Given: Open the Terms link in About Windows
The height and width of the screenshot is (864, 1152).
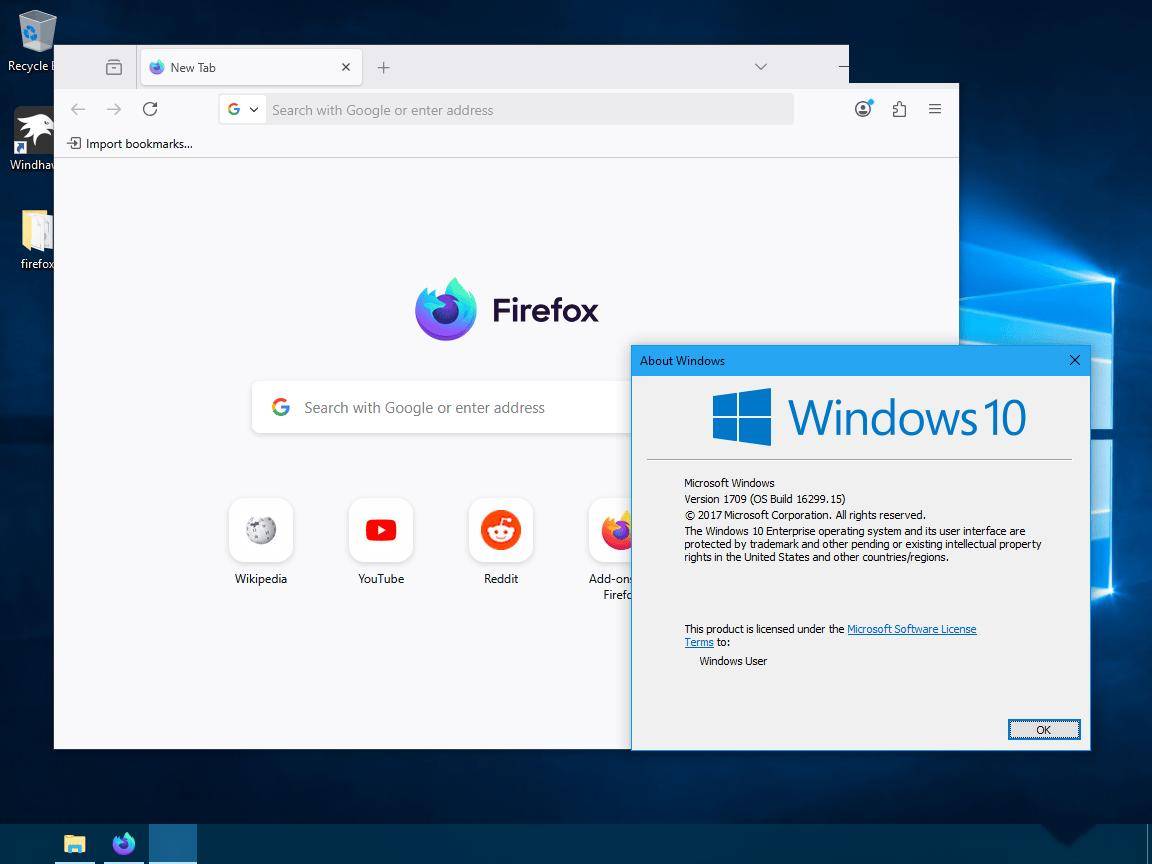Looking at the screenshot, I should tap(699, 642).
